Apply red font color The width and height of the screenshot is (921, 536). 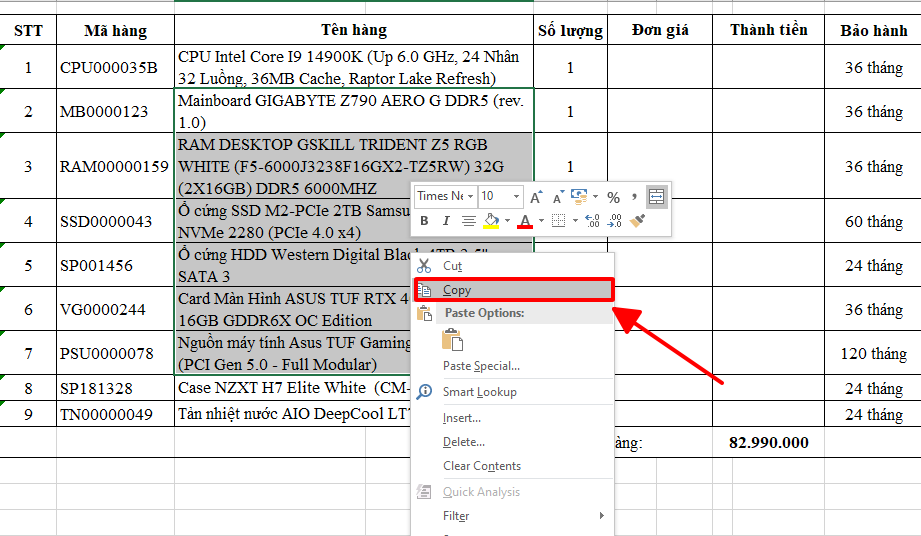pyautogui.click(x=525, y=221)
